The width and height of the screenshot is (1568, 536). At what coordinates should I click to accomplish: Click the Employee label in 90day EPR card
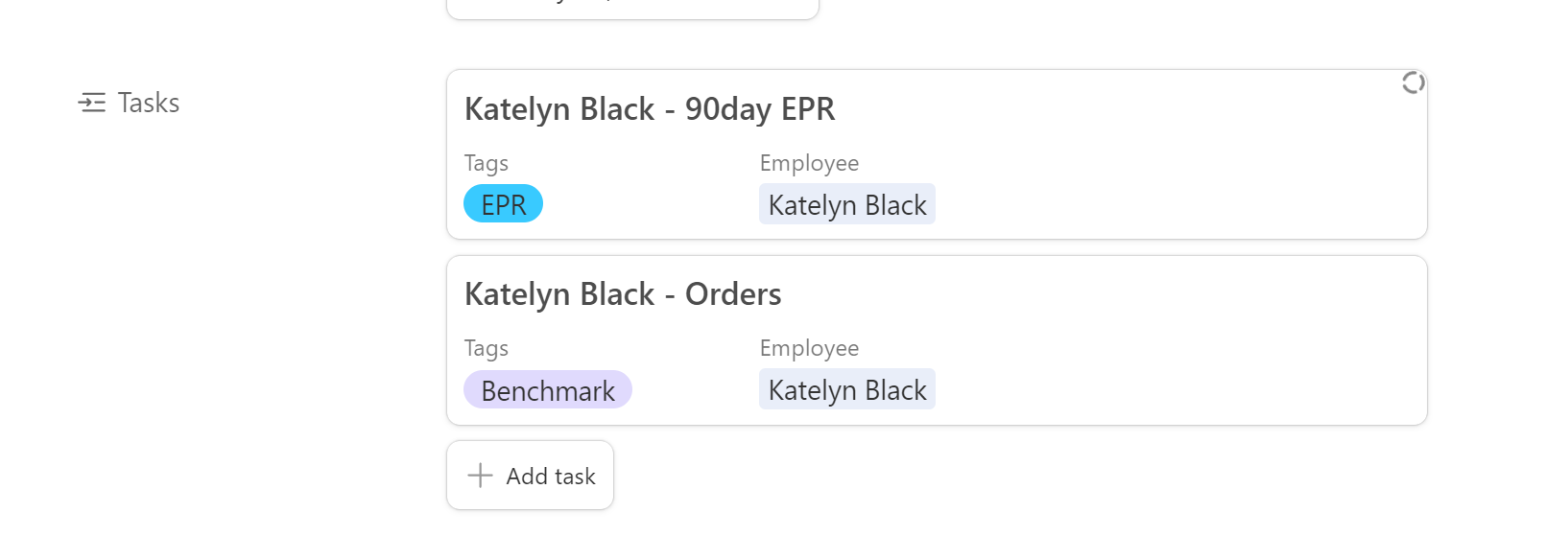809,163
